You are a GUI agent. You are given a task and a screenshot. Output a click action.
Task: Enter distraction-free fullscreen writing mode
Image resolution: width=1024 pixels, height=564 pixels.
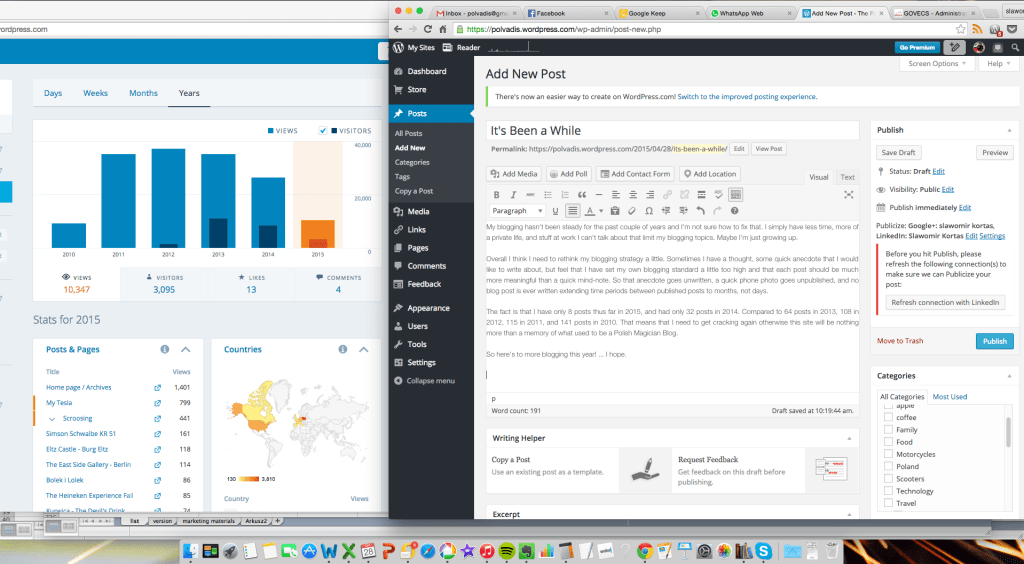848,195
